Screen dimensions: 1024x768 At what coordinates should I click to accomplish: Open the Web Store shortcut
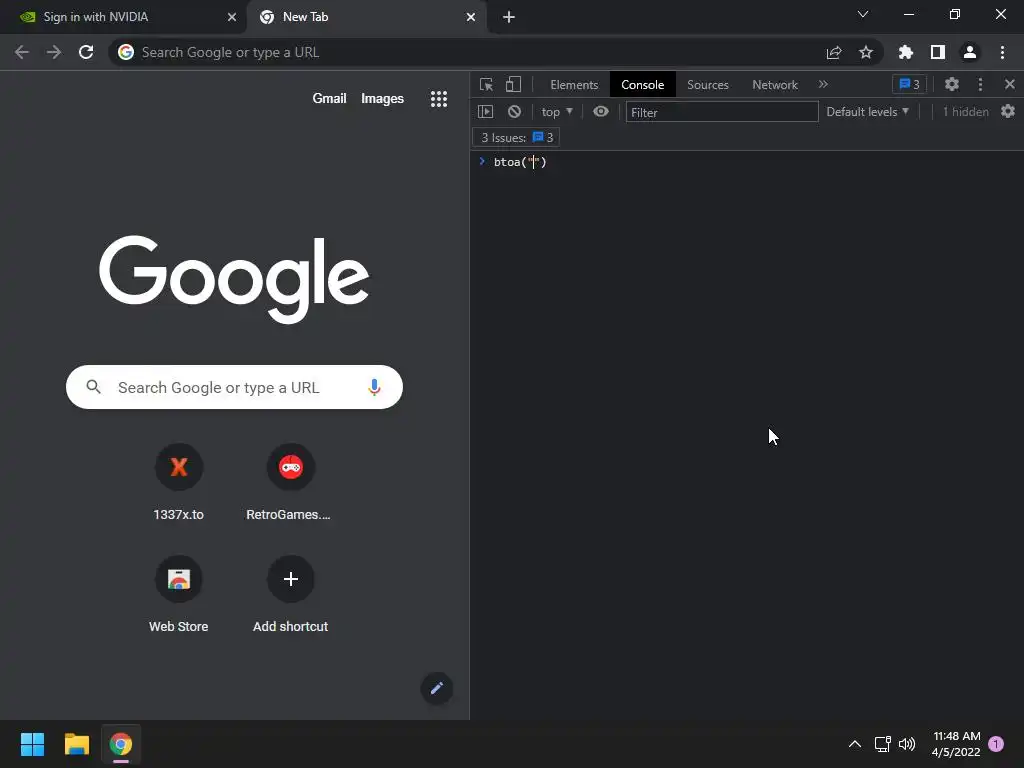pos(178,595)
